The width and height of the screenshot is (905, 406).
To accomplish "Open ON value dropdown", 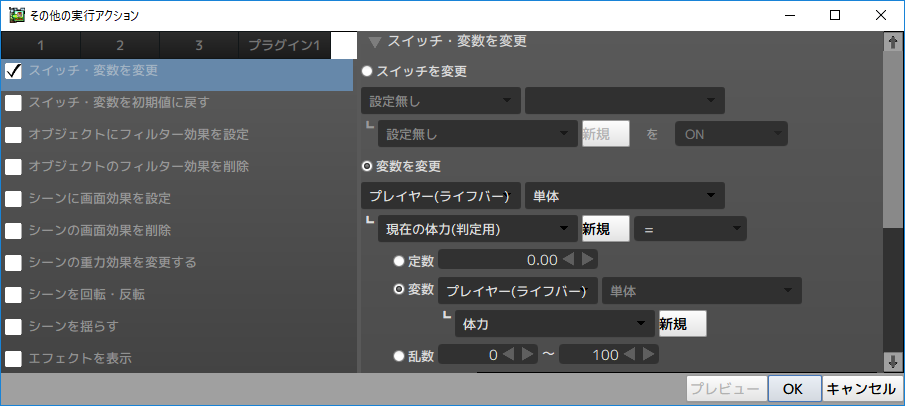I will 731,134.
